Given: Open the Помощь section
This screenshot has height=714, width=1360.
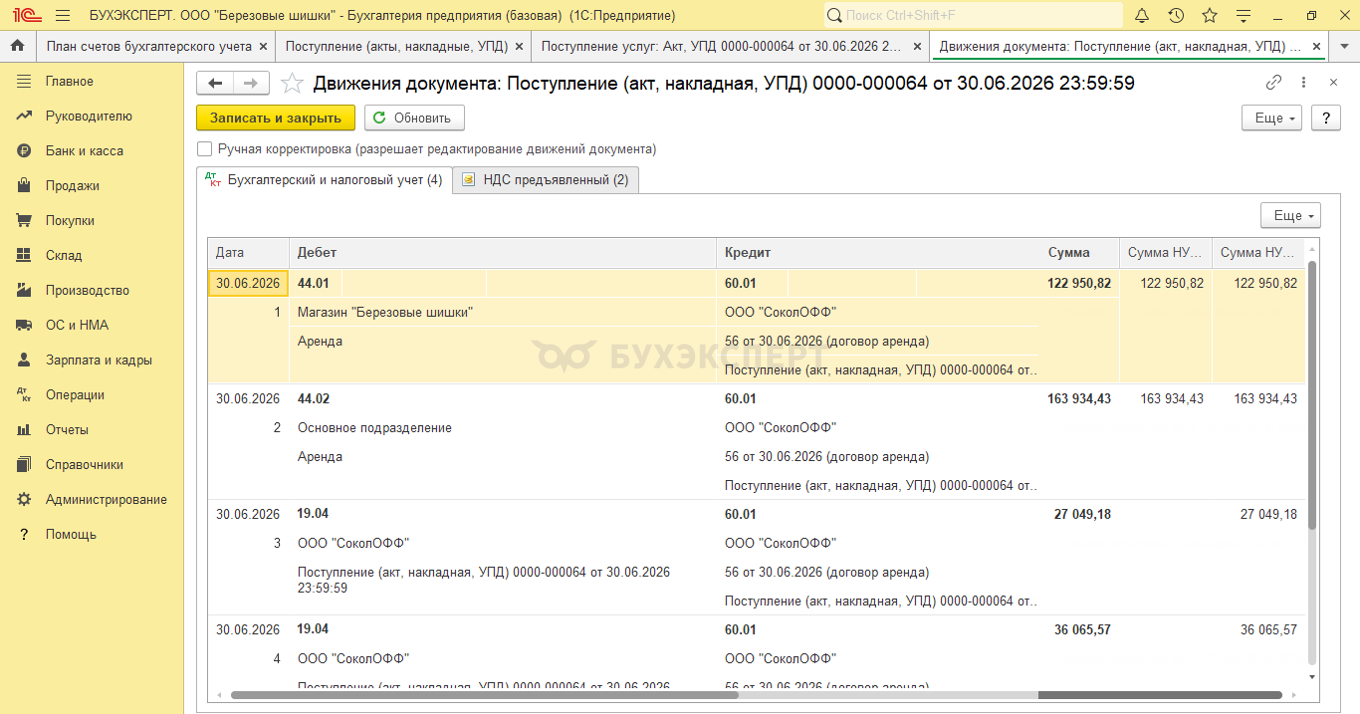Looking at the screenshot, I should tap(92, 535).
